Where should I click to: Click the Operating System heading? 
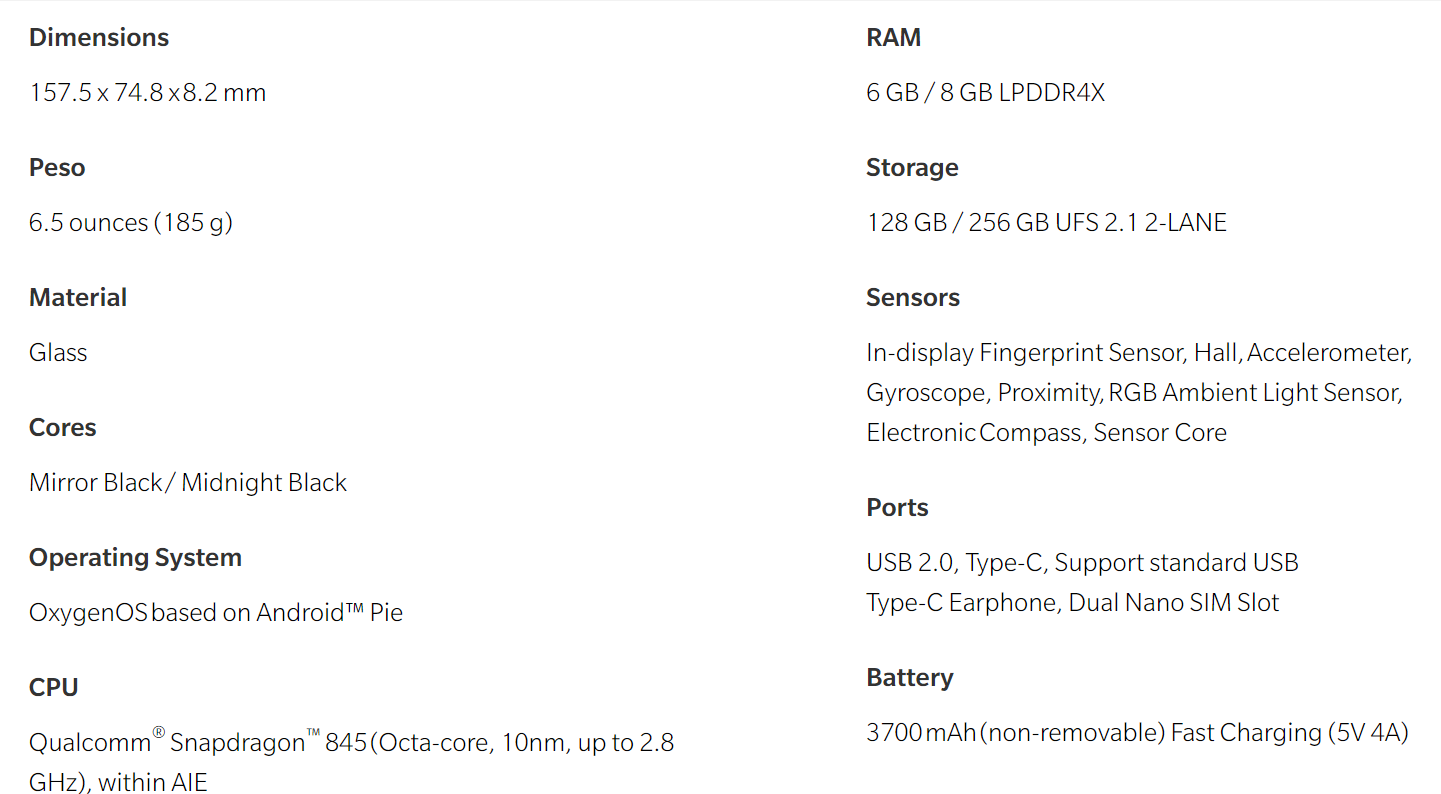pos(135,558)
